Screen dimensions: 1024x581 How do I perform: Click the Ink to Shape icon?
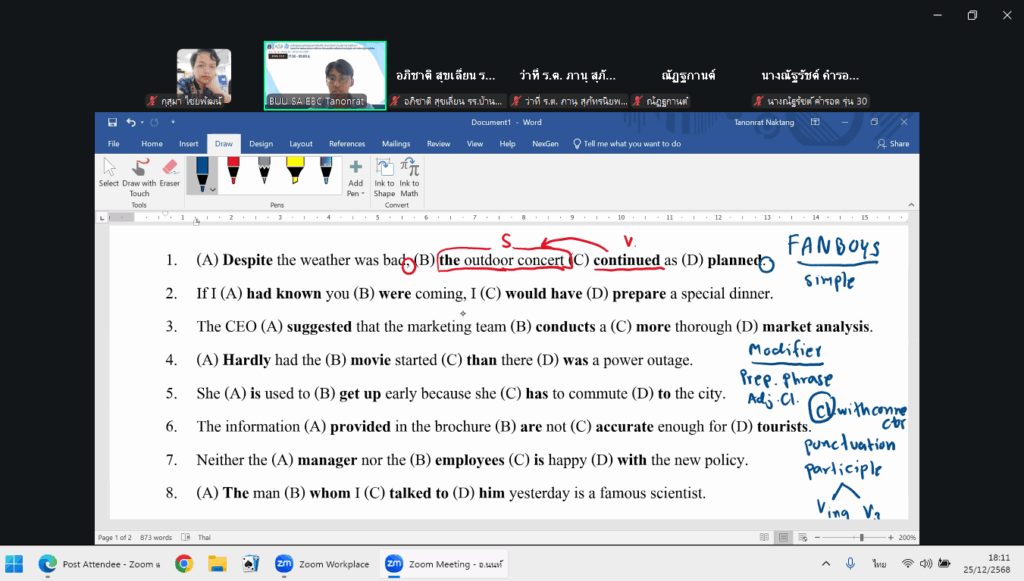tap(385, 177)
